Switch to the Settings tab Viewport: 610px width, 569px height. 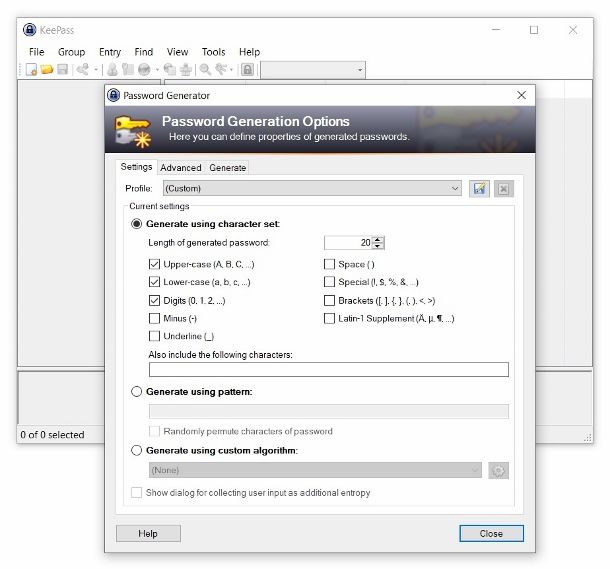(136, 167)
